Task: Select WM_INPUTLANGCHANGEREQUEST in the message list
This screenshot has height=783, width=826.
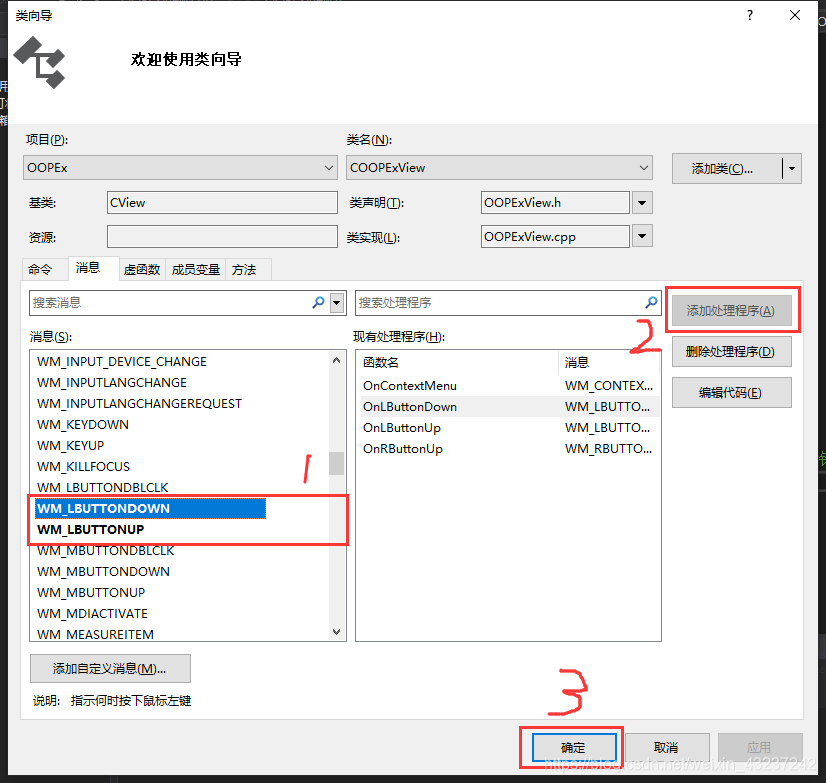Action: [139, 404]
